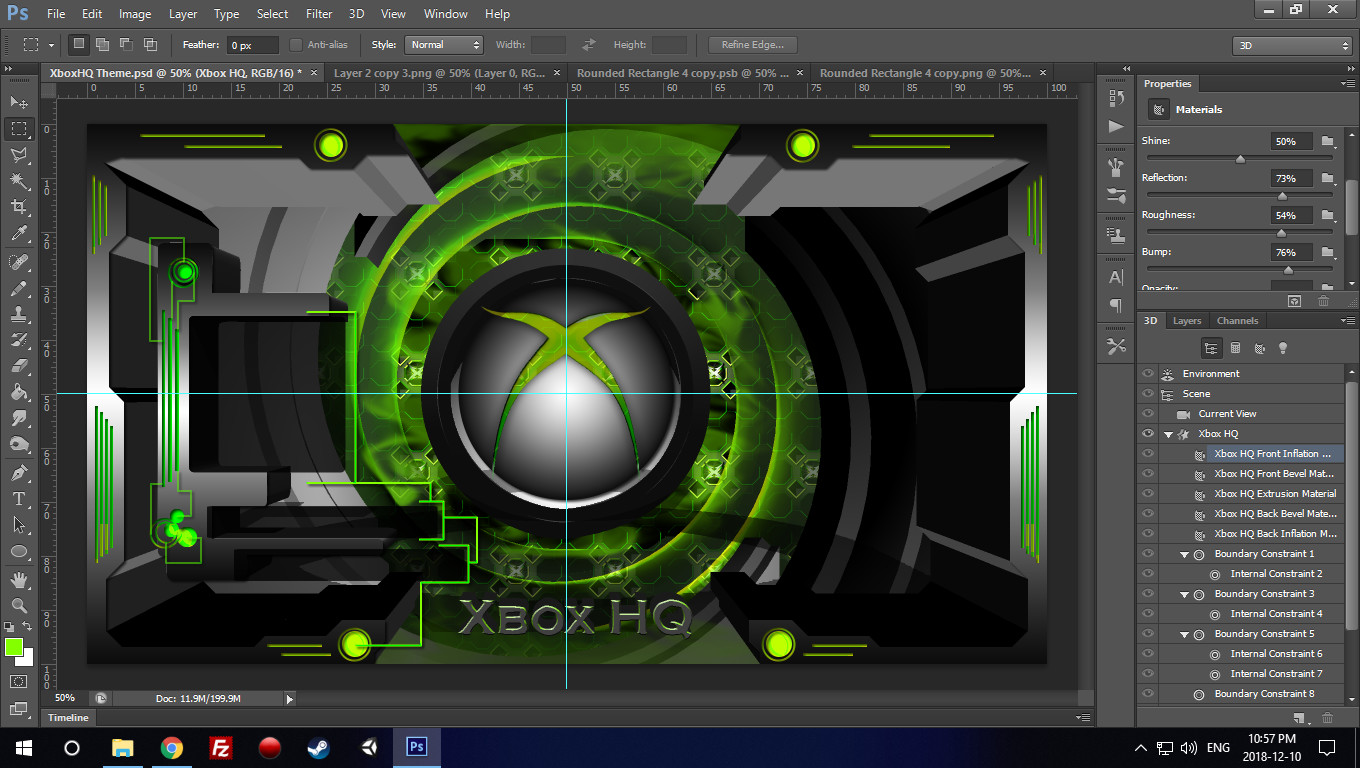Toggle visibility of Internal Constraint 4

[1147, 614]
